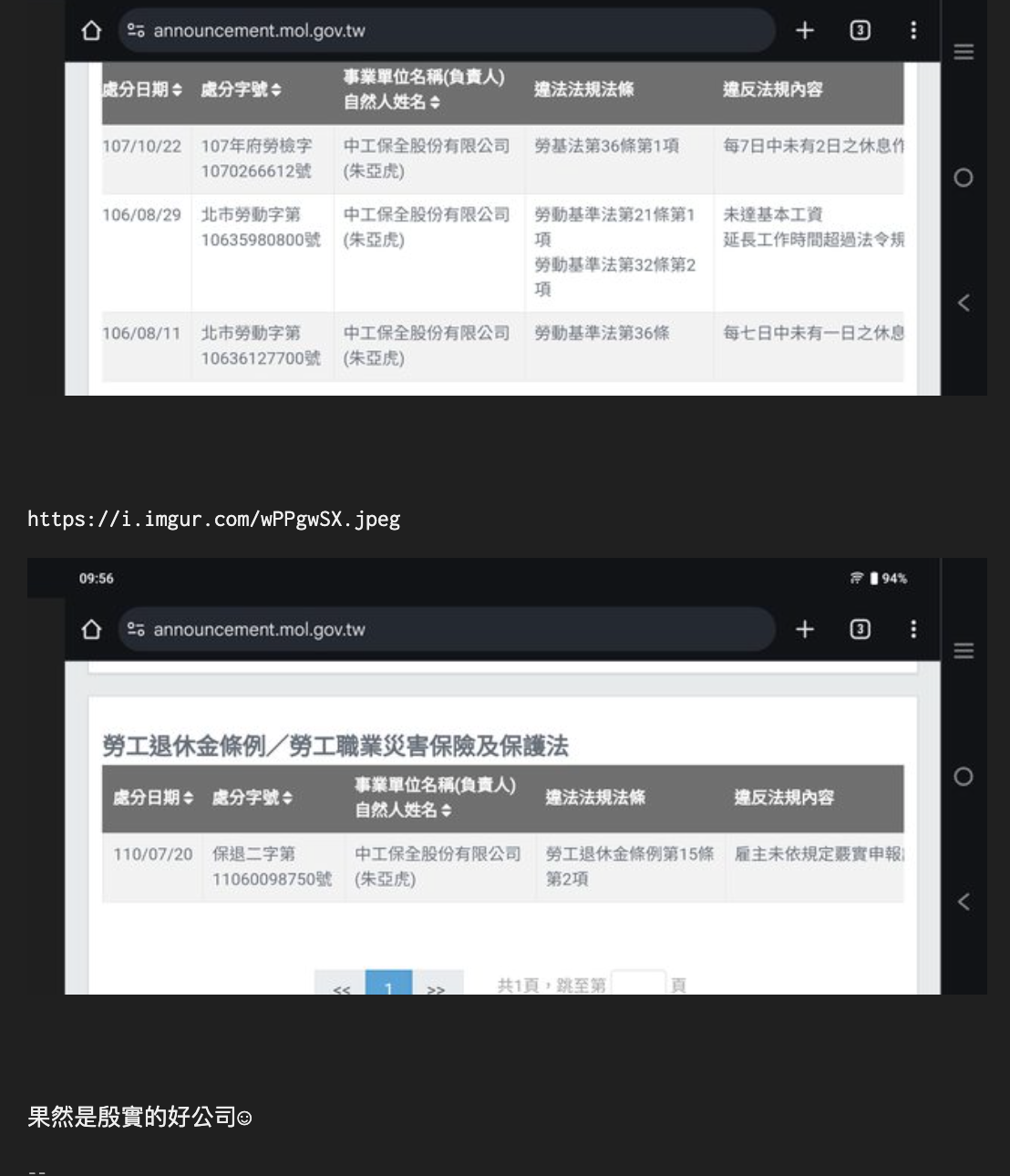Viewport: 1010px width, 1176px height.
Task: Open the three-dot browser menu above the 107/10/22 table
Action: (913, 31)
